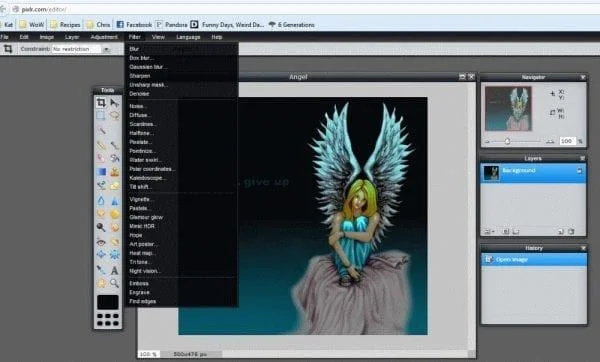The height and width of the screenshot is (362, 600).
Task: Select the Hand pan tool
Action: [x=101, y=283]
